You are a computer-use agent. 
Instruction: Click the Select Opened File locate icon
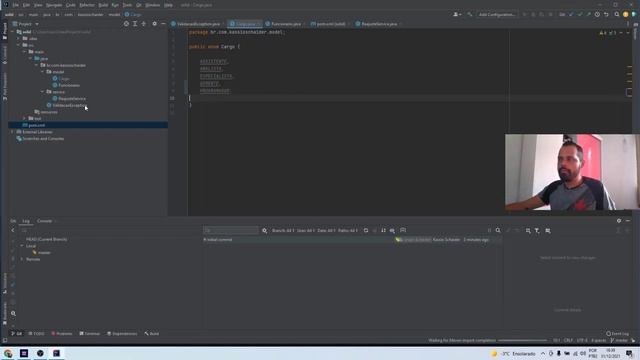[x=126, y=24]
